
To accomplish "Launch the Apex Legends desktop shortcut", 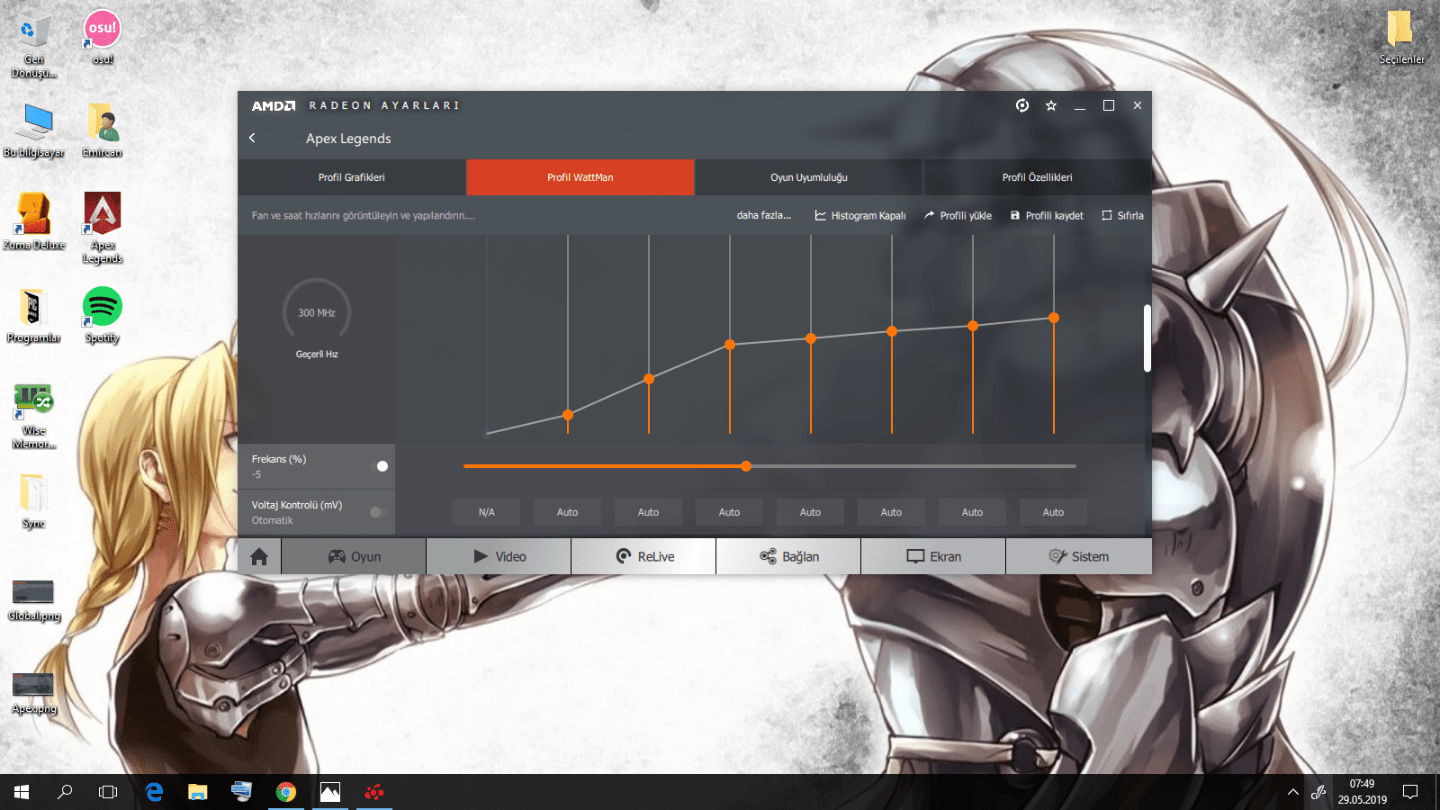I will pos(102,229).
